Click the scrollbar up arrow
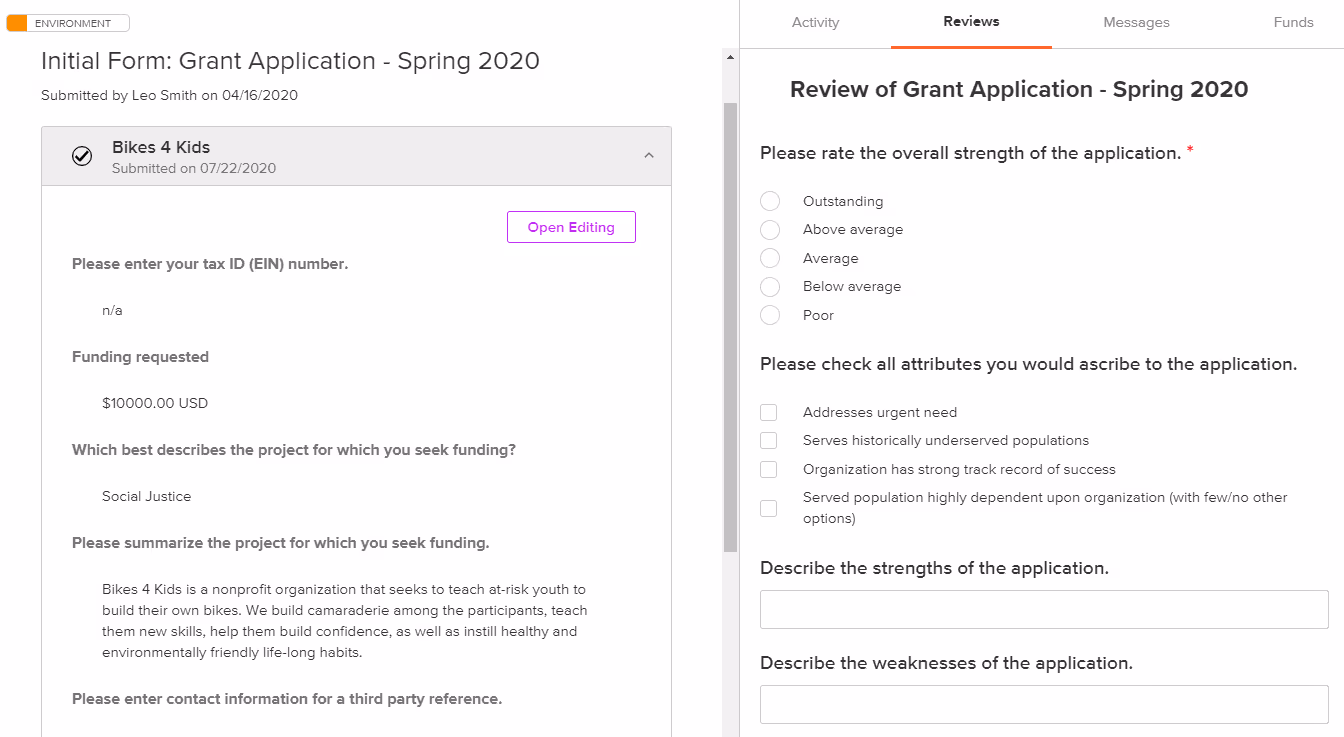 pos(730,58)
